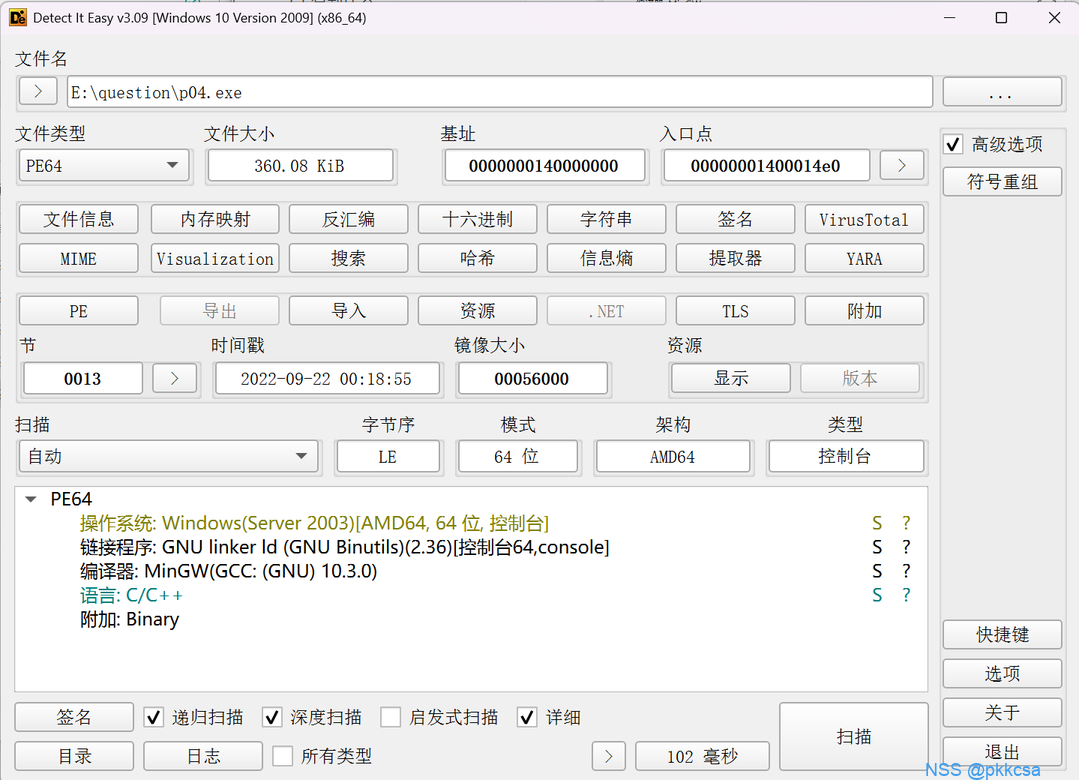
Task: Click the file name path input field
Action: [x=500, y=92]
